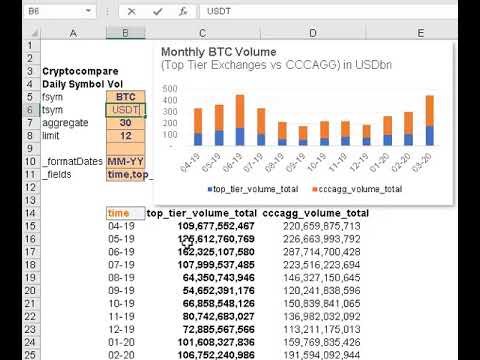
Task: Select the BTC fsym cell
Action: (126, 97)
